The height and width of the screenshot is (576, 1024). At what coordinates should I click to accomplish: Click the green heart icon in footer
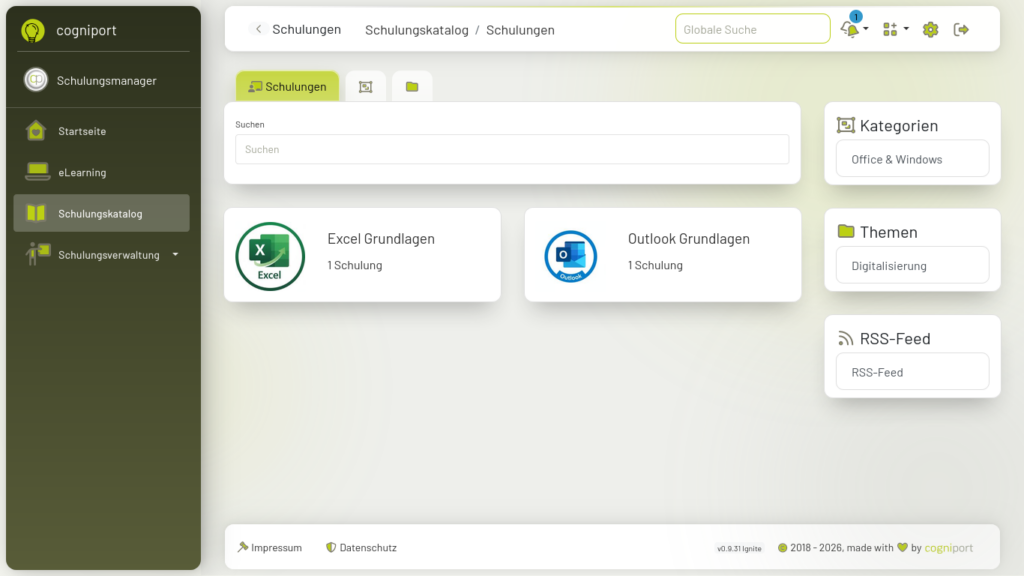(903, 547)
